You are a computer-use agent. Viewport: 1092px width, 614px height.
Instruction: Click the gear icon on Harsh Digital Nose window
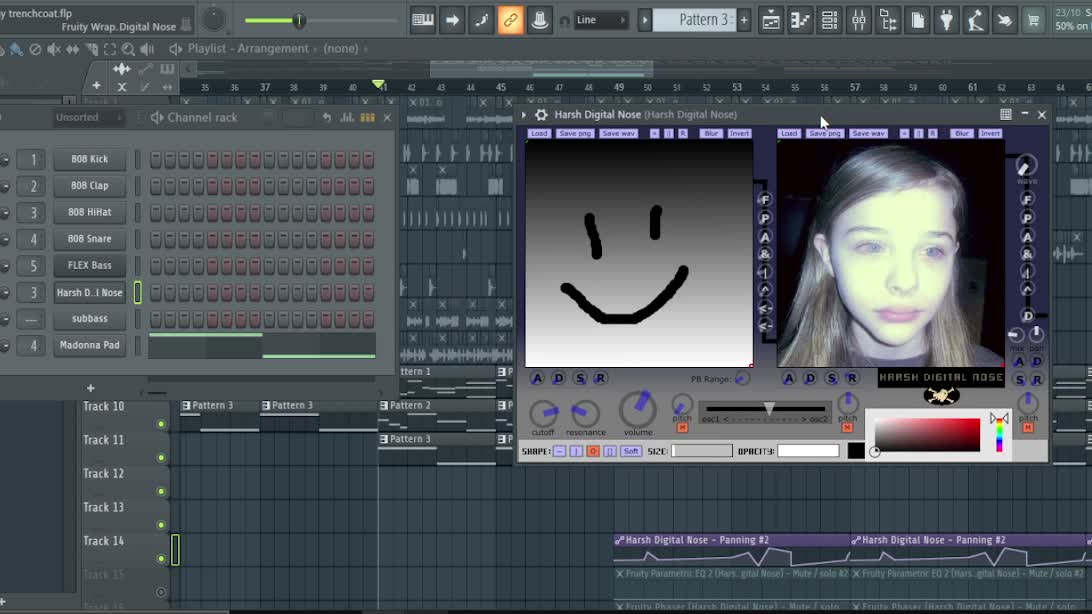[541, 114]
